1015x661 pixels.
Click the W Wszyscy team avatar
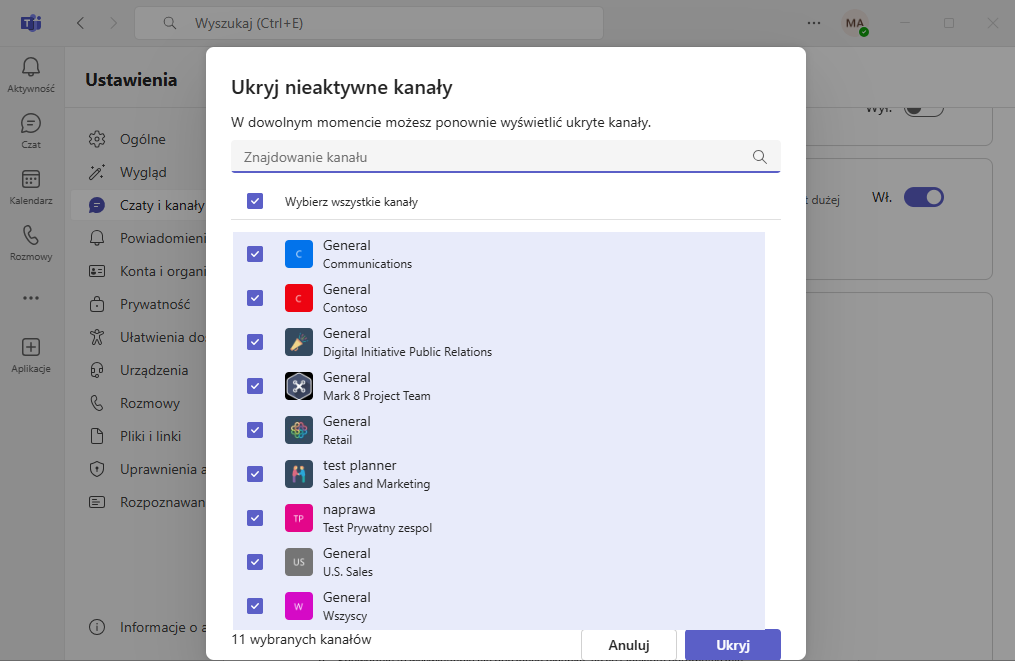point(298,607)
